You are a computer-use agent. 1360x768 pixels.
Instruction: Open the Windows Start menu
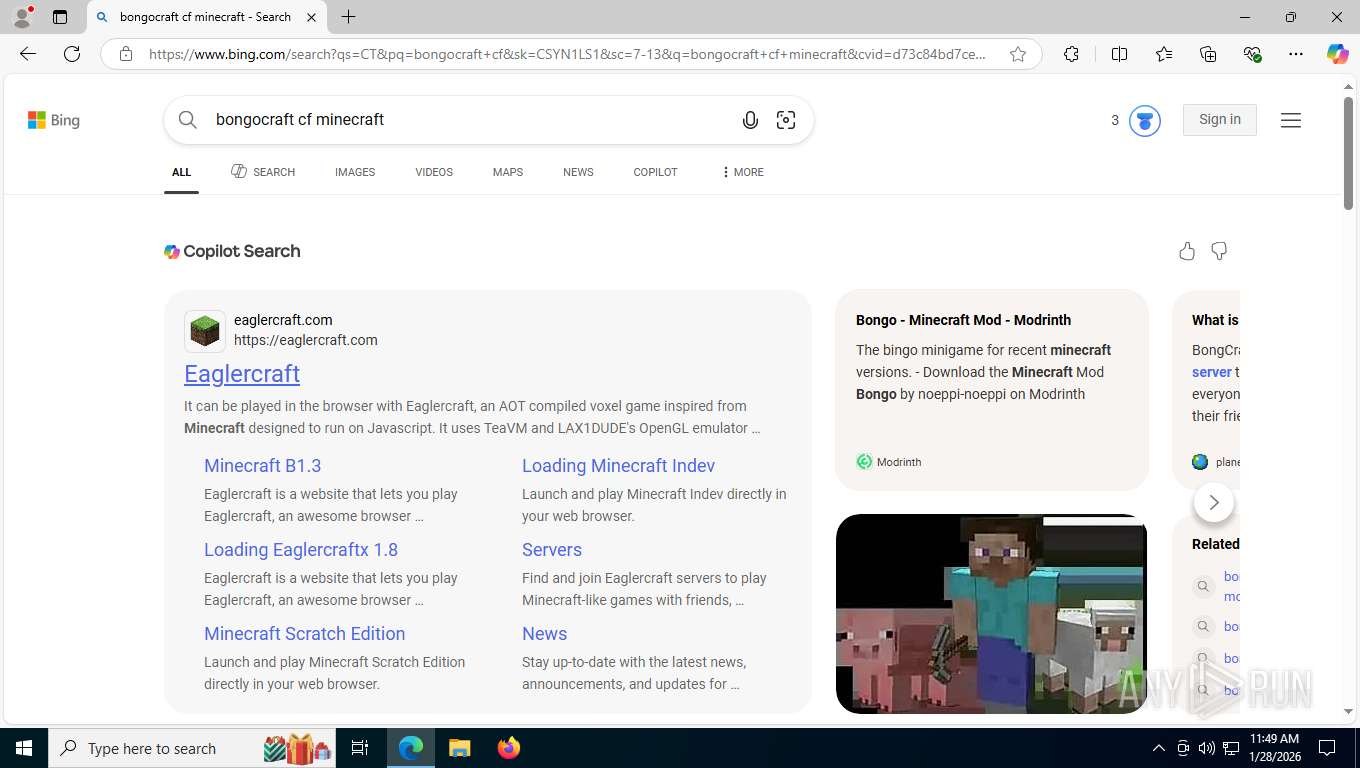(x=23, y=748)
